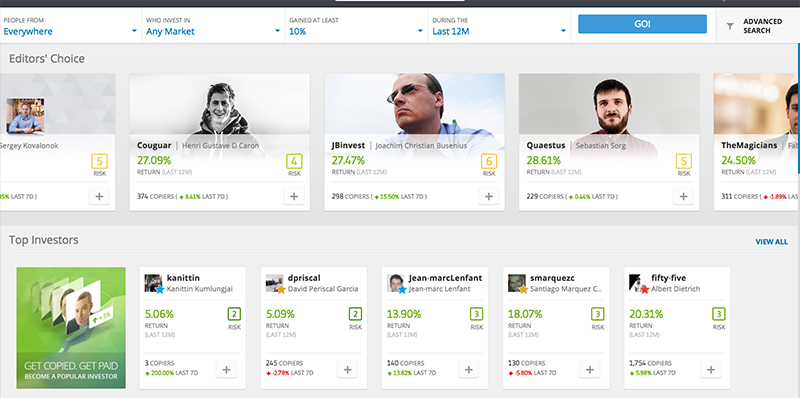
Task: Click JBinvest's risk score 6 badge
Action: [x=489, y=161]
